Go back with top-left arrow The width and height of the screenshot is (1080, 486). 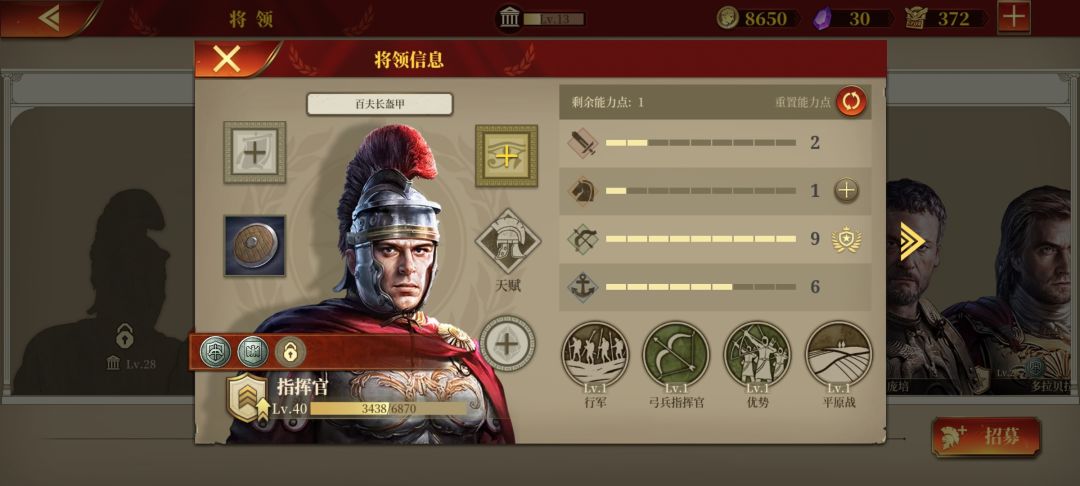[x=48, y=17]
